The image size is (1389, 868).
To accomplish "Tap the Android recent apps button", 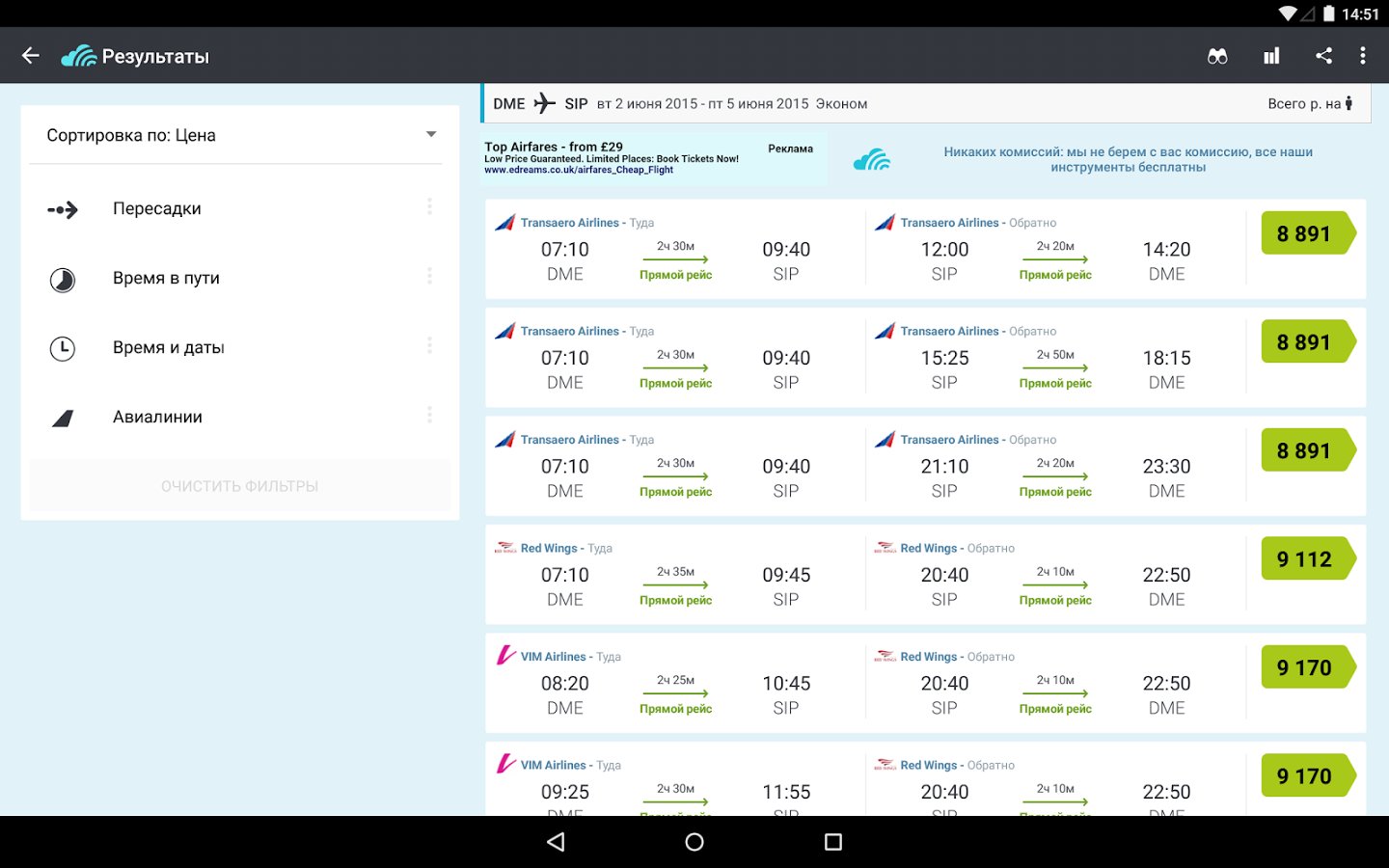I will (x=833, y=842).
